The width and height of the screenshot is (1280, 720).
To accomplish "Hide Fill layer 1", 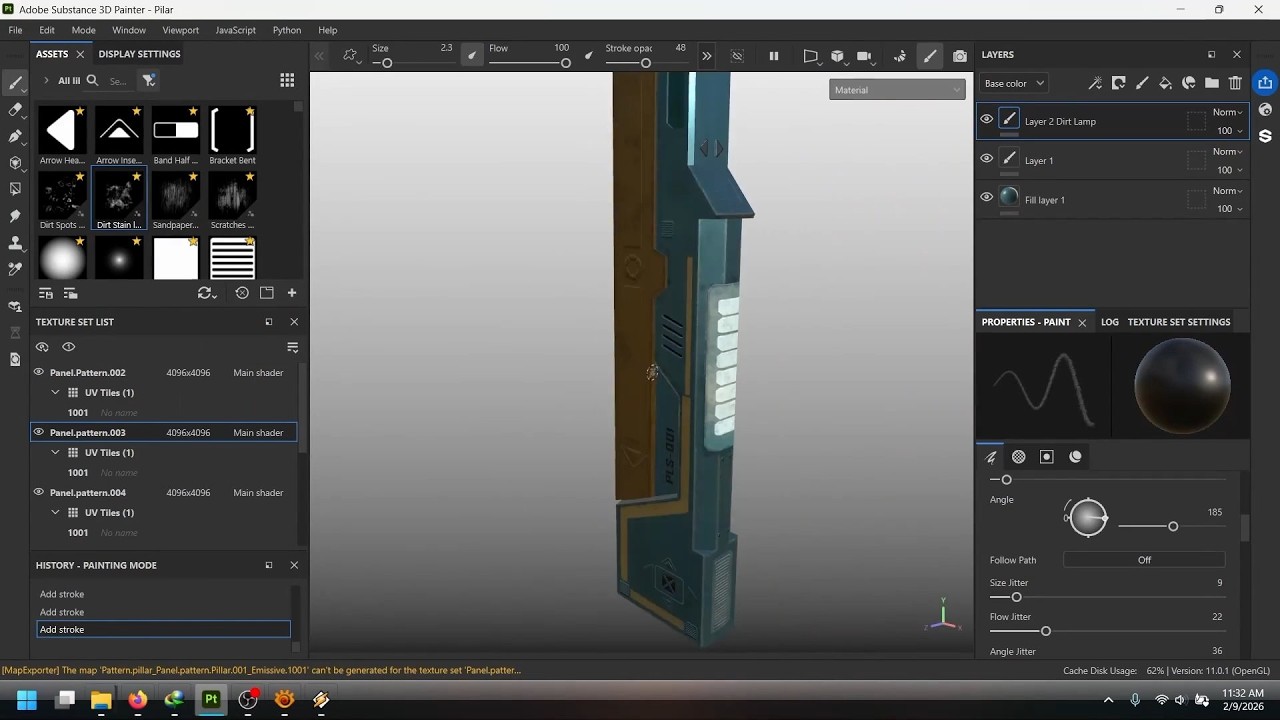I will (986, 197).
